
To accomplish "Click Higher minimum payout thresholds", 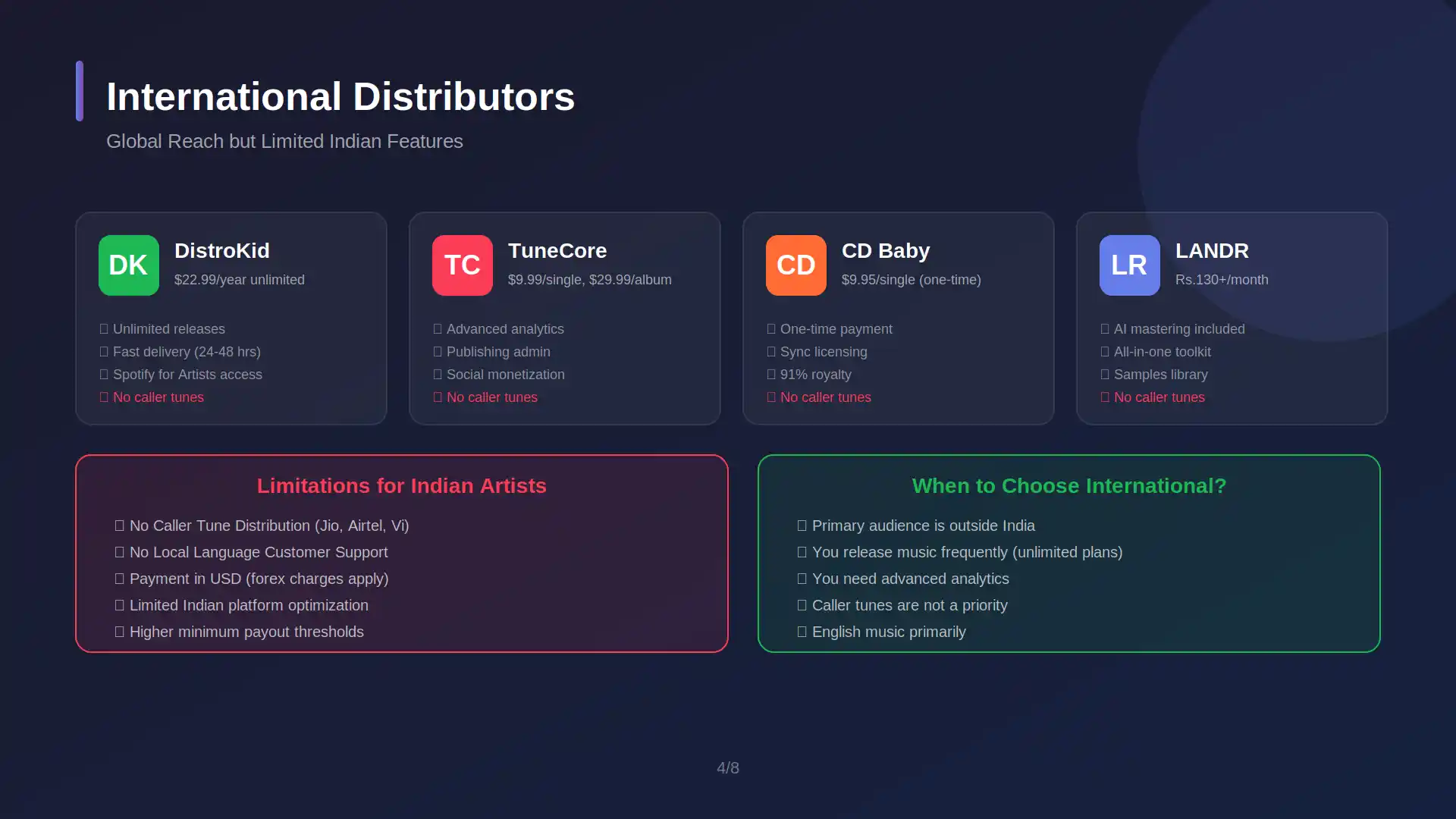I will (x=239, y=632).
